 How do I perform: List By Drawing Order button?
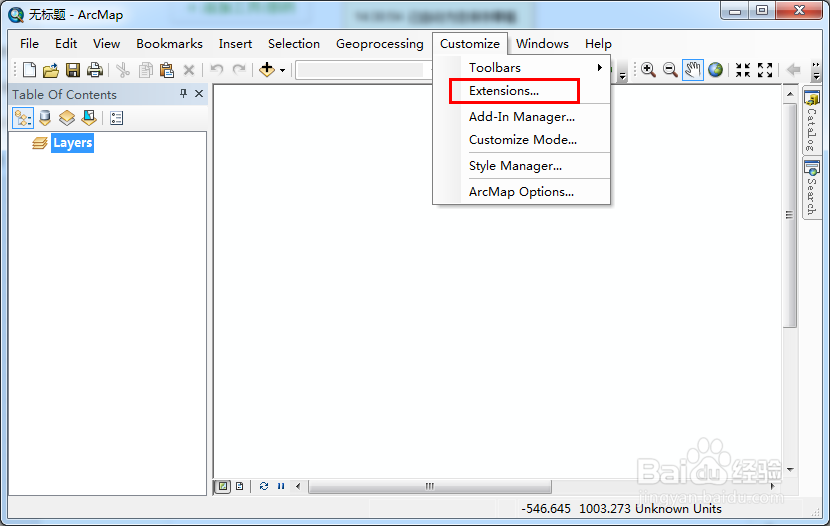[22, 118]
